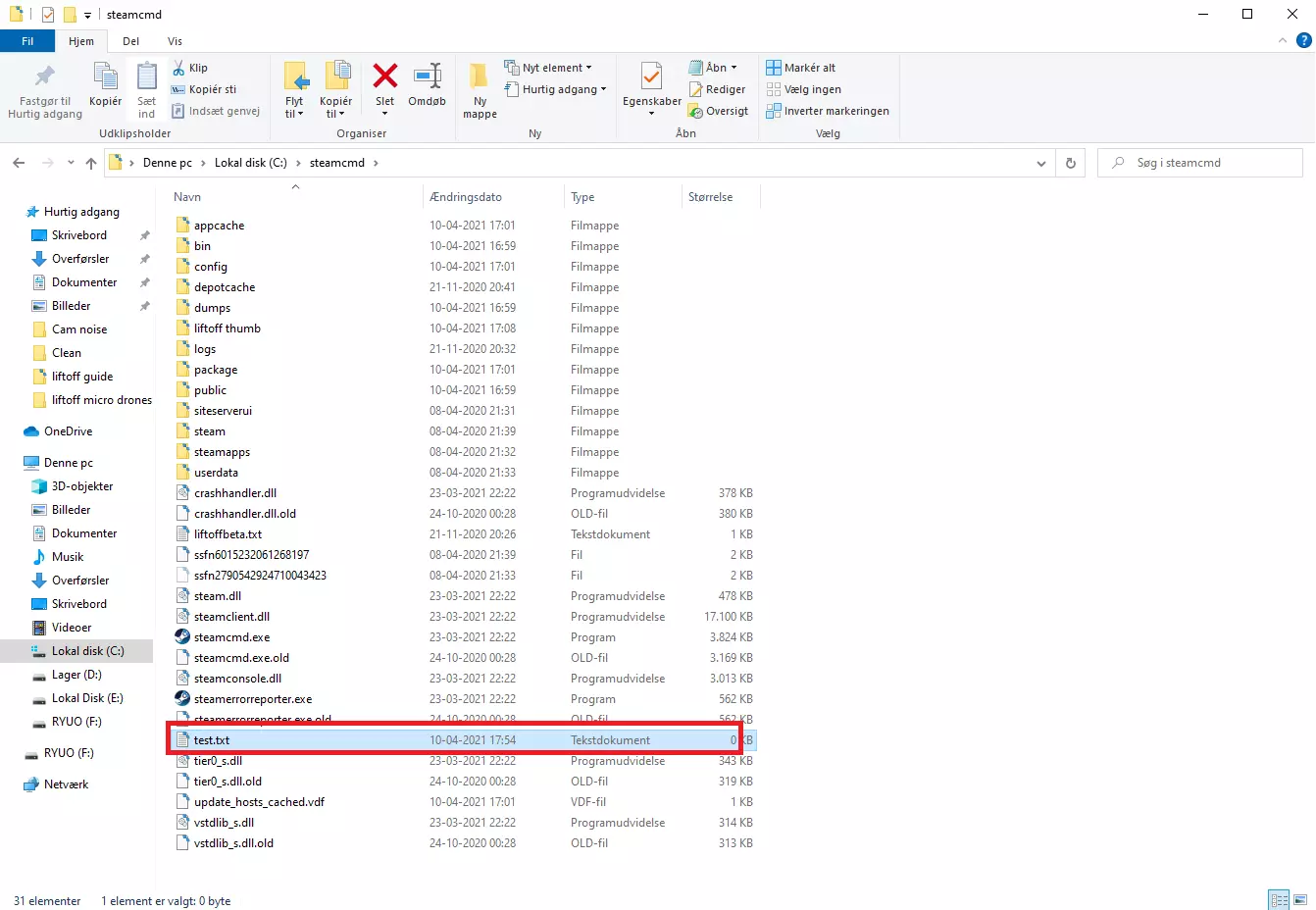Go back with the left arrow
1316x910 pixels.
click(19, 163)
